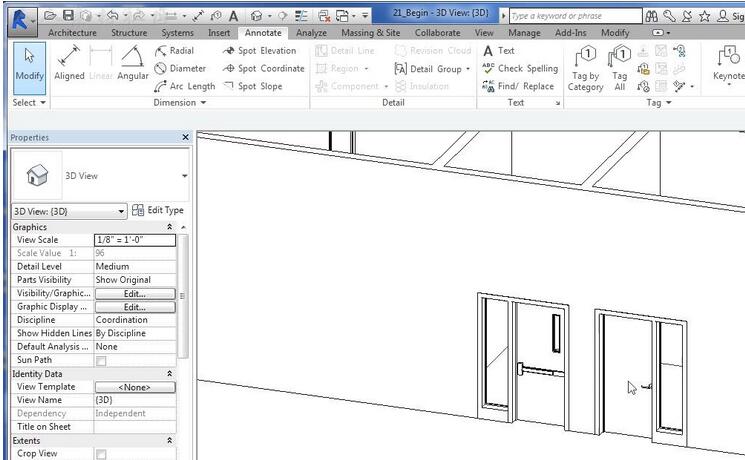
Task: Activate the Text annotation tool
Action: point(499,51)
